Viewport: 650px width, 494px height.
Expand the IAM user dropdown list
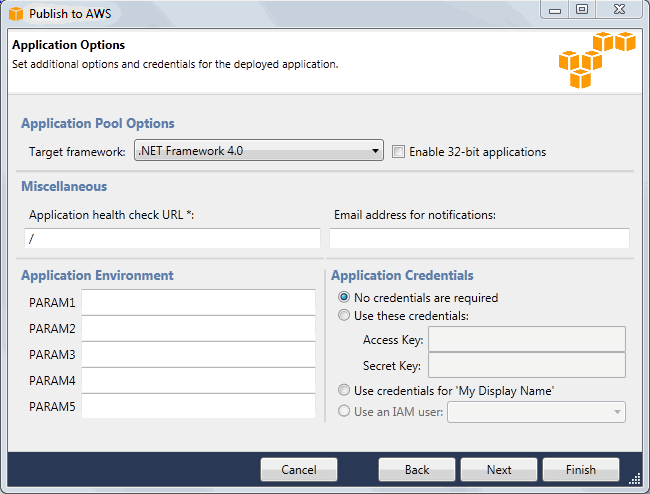[x=537, y=411]
